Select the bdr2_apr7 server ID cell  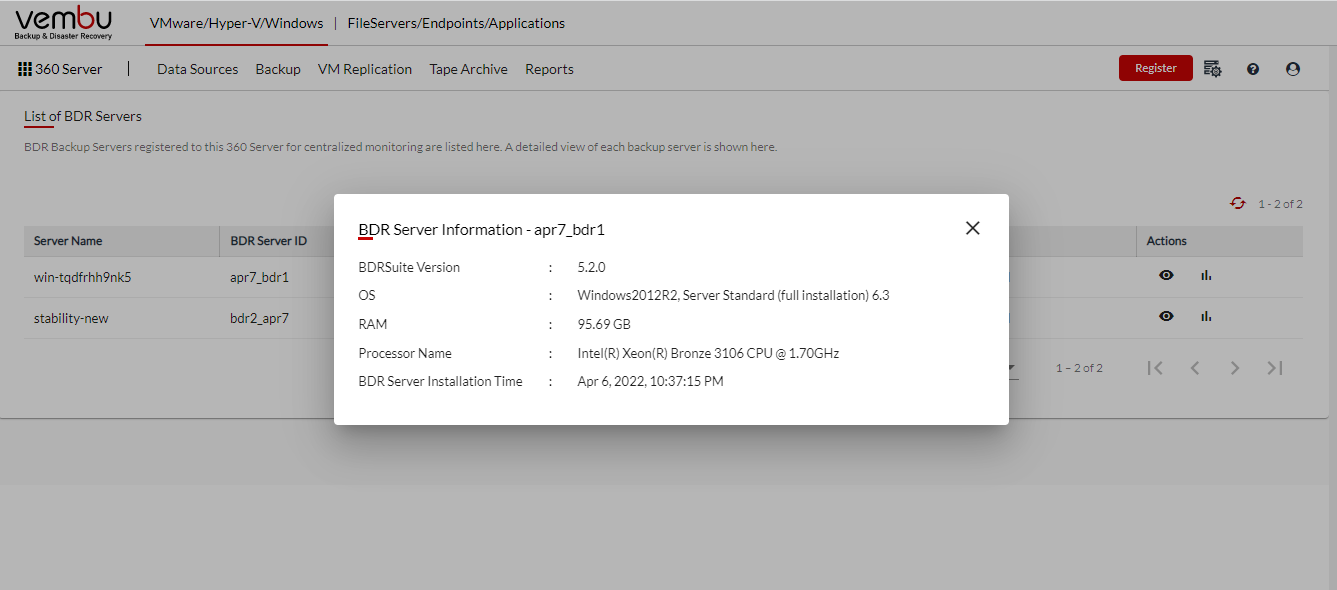pyautogui.click(x=259, y=318)
